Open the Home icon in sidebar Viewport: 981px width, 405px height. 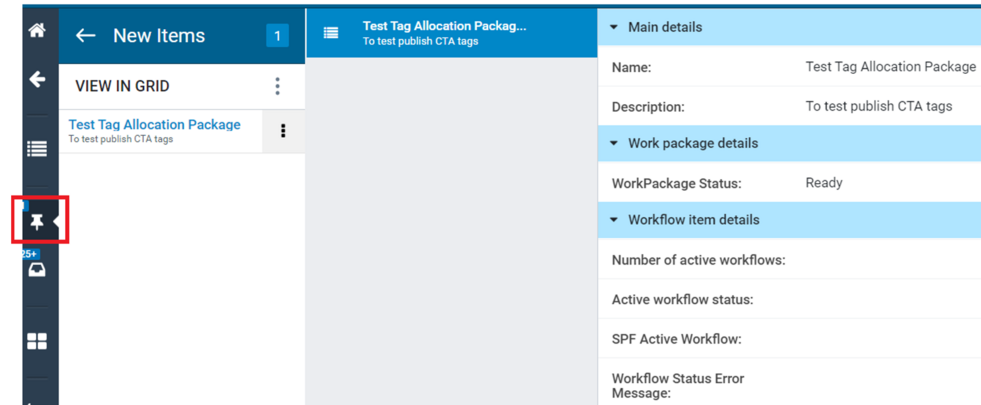point(38,30)
